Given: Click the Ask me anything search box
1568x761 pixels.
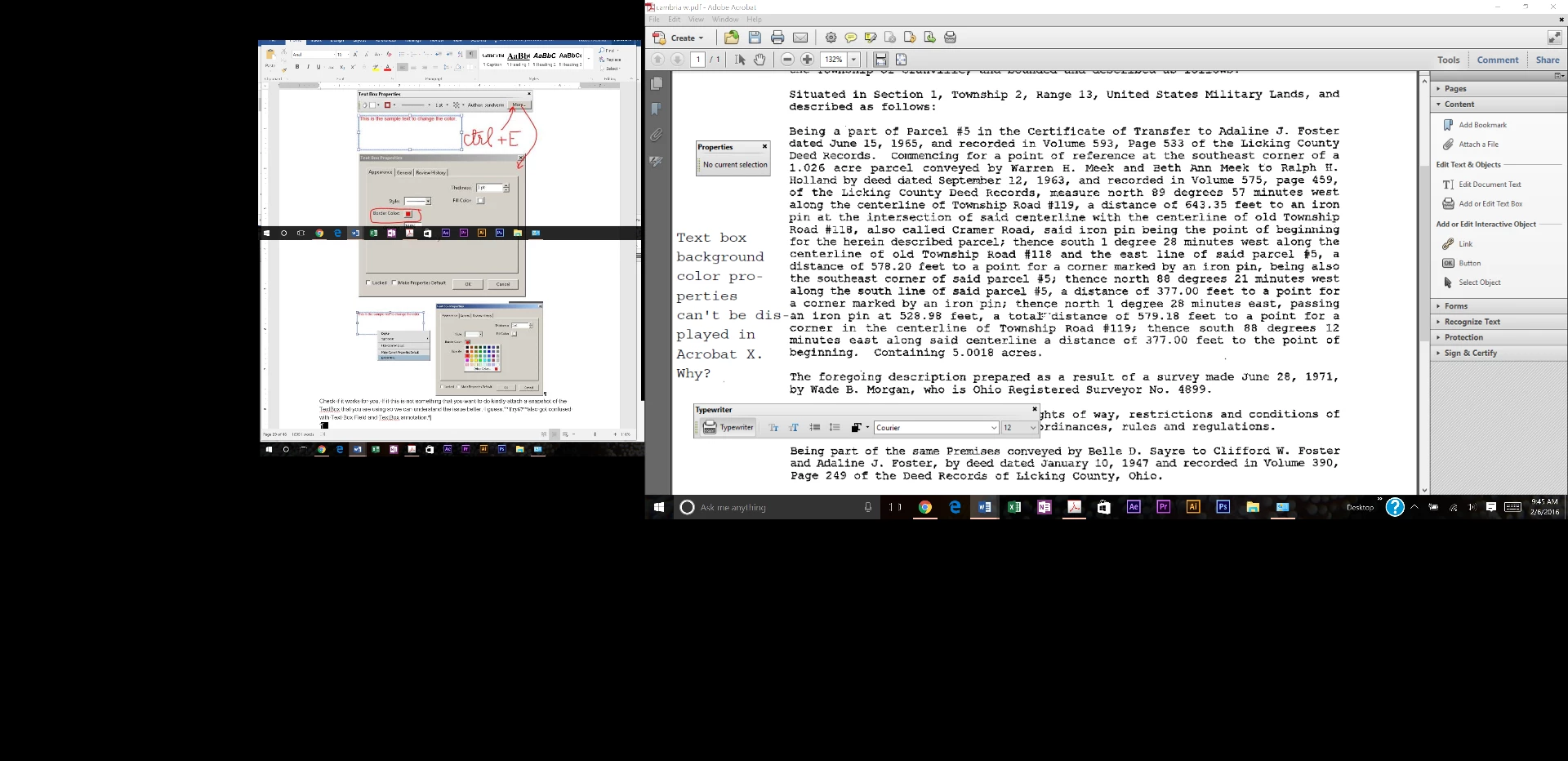Looking at the screenshot, I should coord(776,507).
